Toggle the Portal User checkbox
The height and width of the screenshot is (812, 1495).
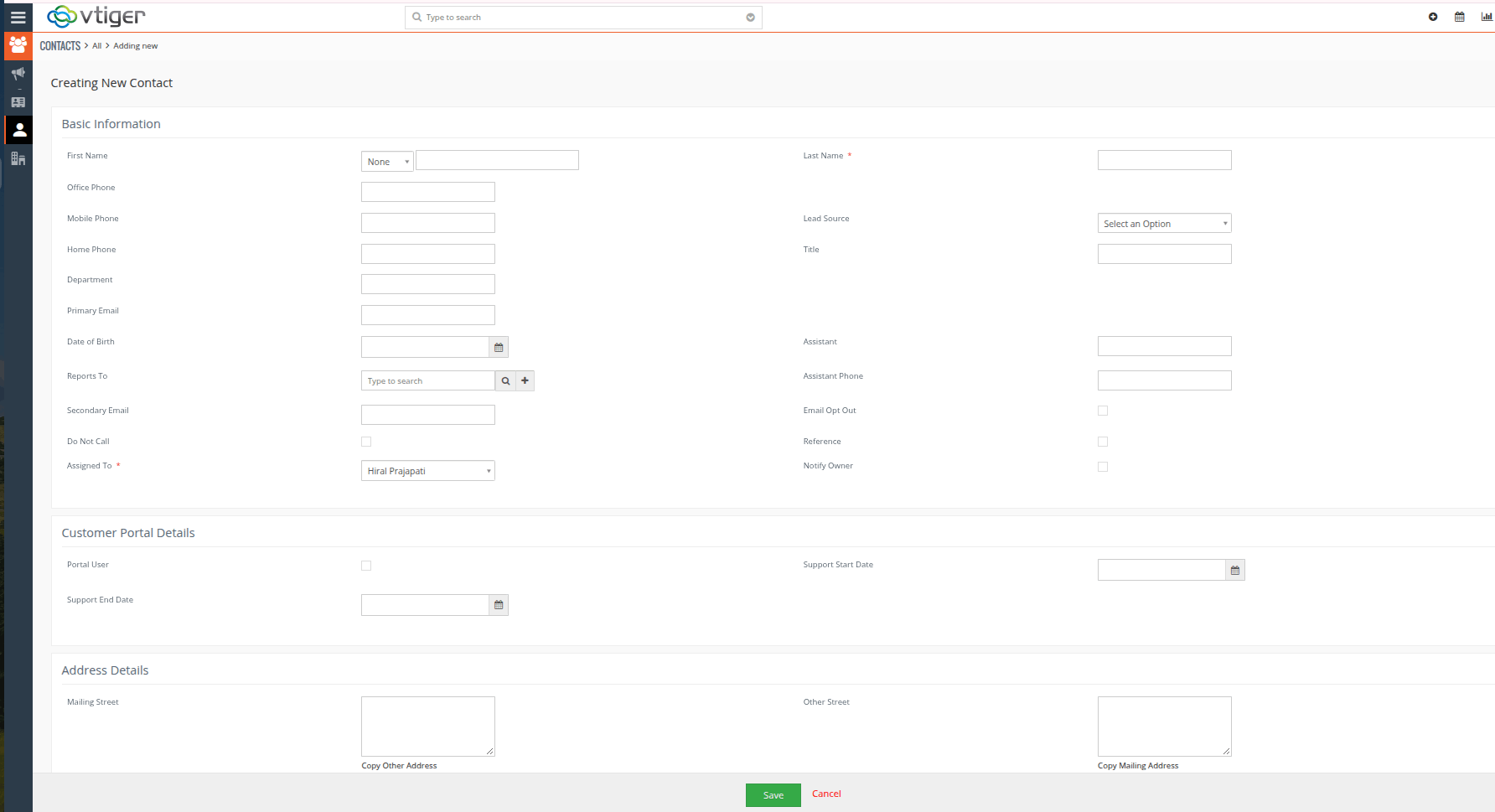pyautogui.click(x=366, y=566)
